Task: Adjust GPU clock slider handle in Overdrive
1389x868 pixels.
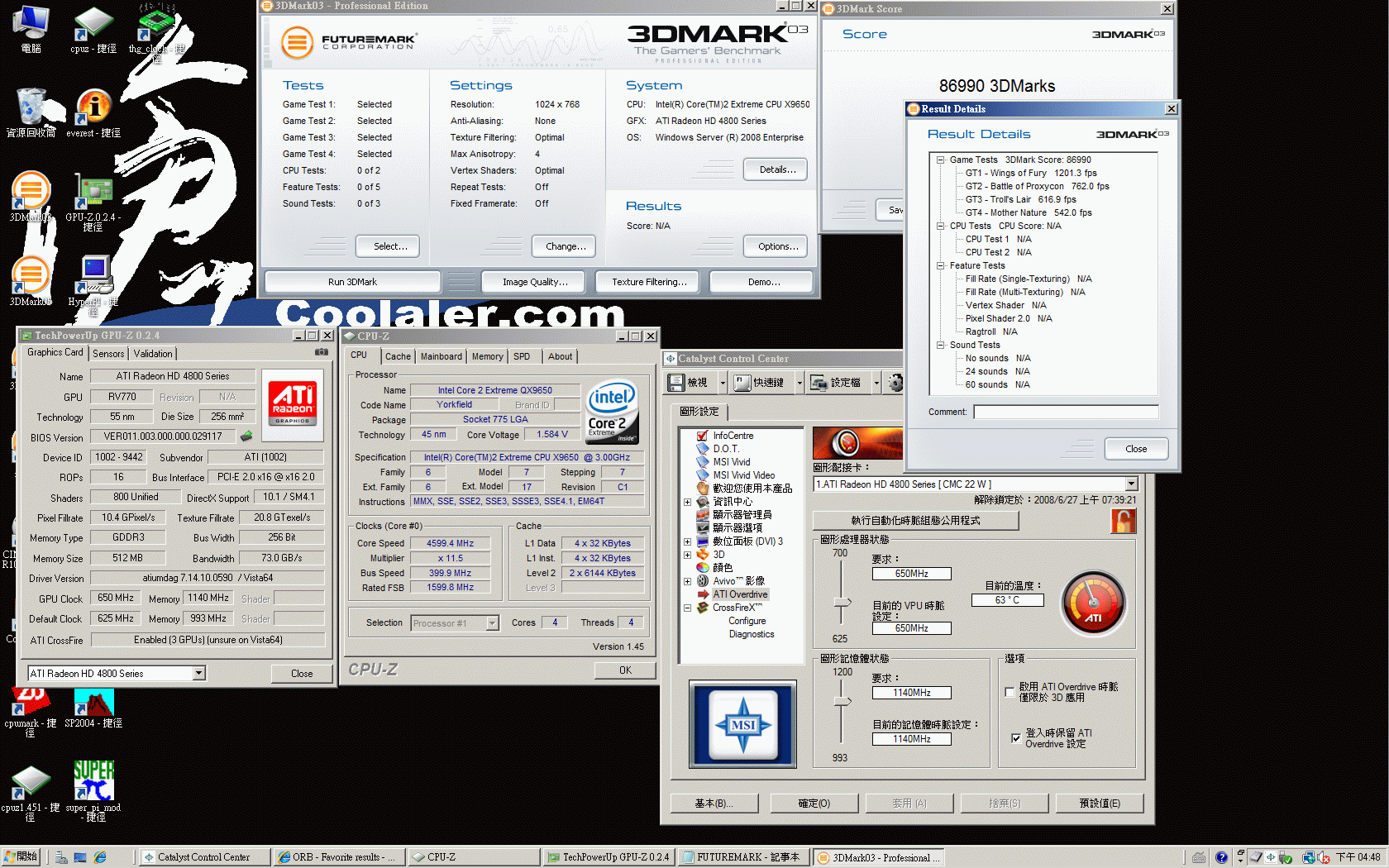Action: [842, 603]
